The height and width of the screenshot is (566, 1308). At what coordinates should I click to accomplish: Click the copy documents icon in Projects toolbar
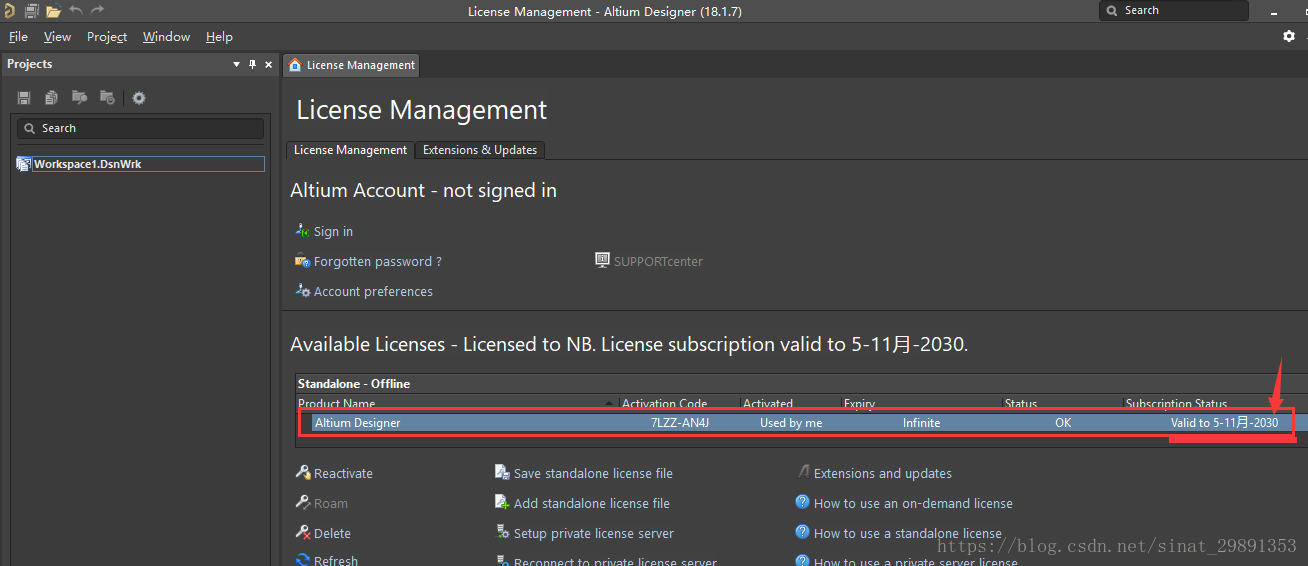[x=51, y=98]
